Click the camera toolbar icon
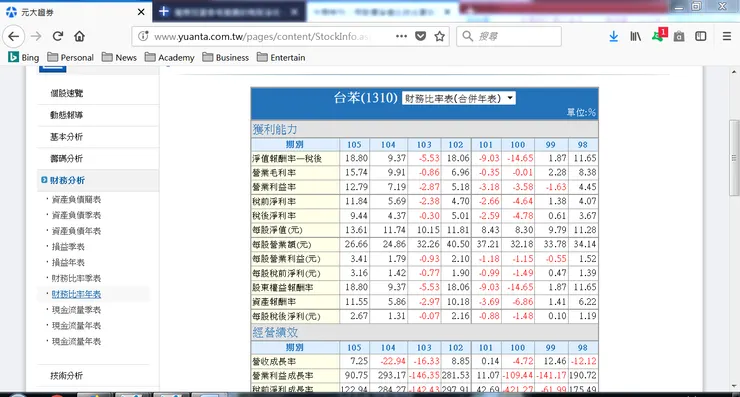This screenshot has height=397, width=740. (x=679, y=36)
